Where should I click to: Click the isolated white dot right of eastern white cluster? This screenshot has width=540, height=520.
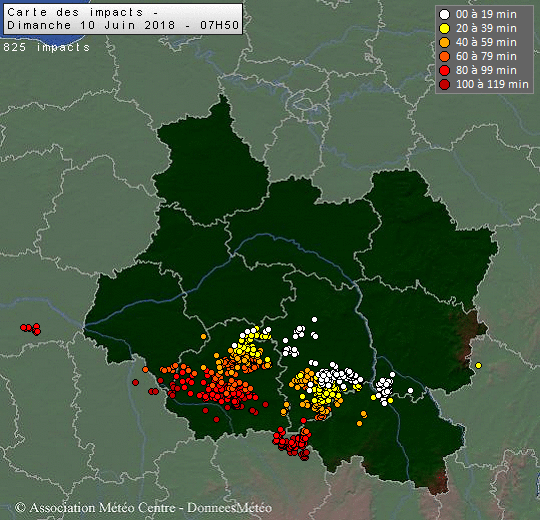point(410,391)
